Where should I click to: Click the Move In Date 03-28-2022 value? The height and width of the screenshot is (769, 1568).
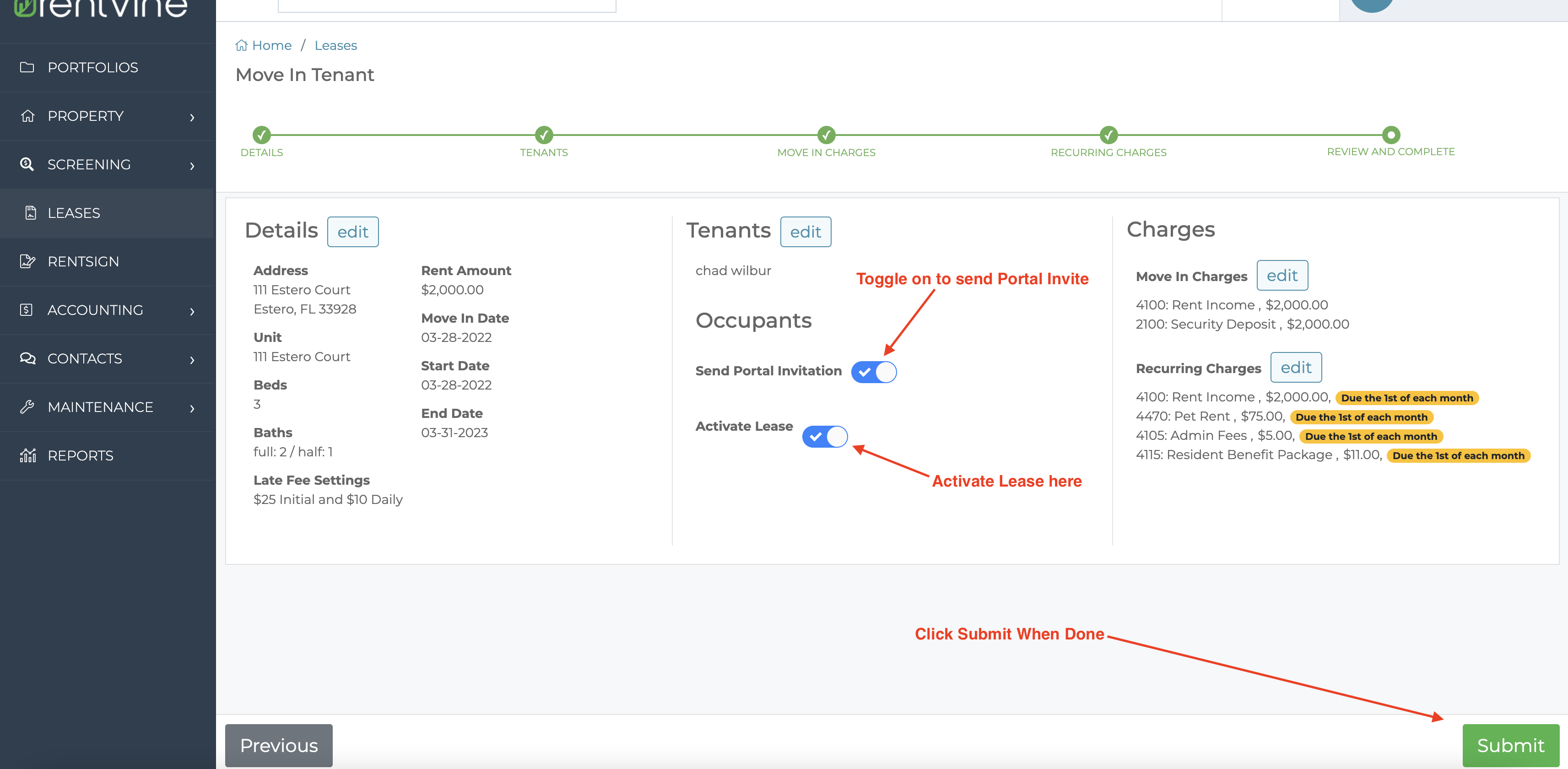(x=456, y=337)
